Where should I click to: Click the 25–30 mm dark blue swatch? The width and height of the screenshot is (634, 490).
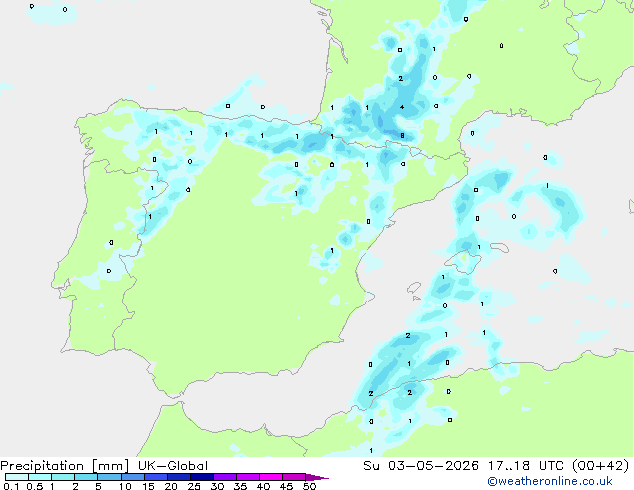pyautogui.click(x=201, y=477)
